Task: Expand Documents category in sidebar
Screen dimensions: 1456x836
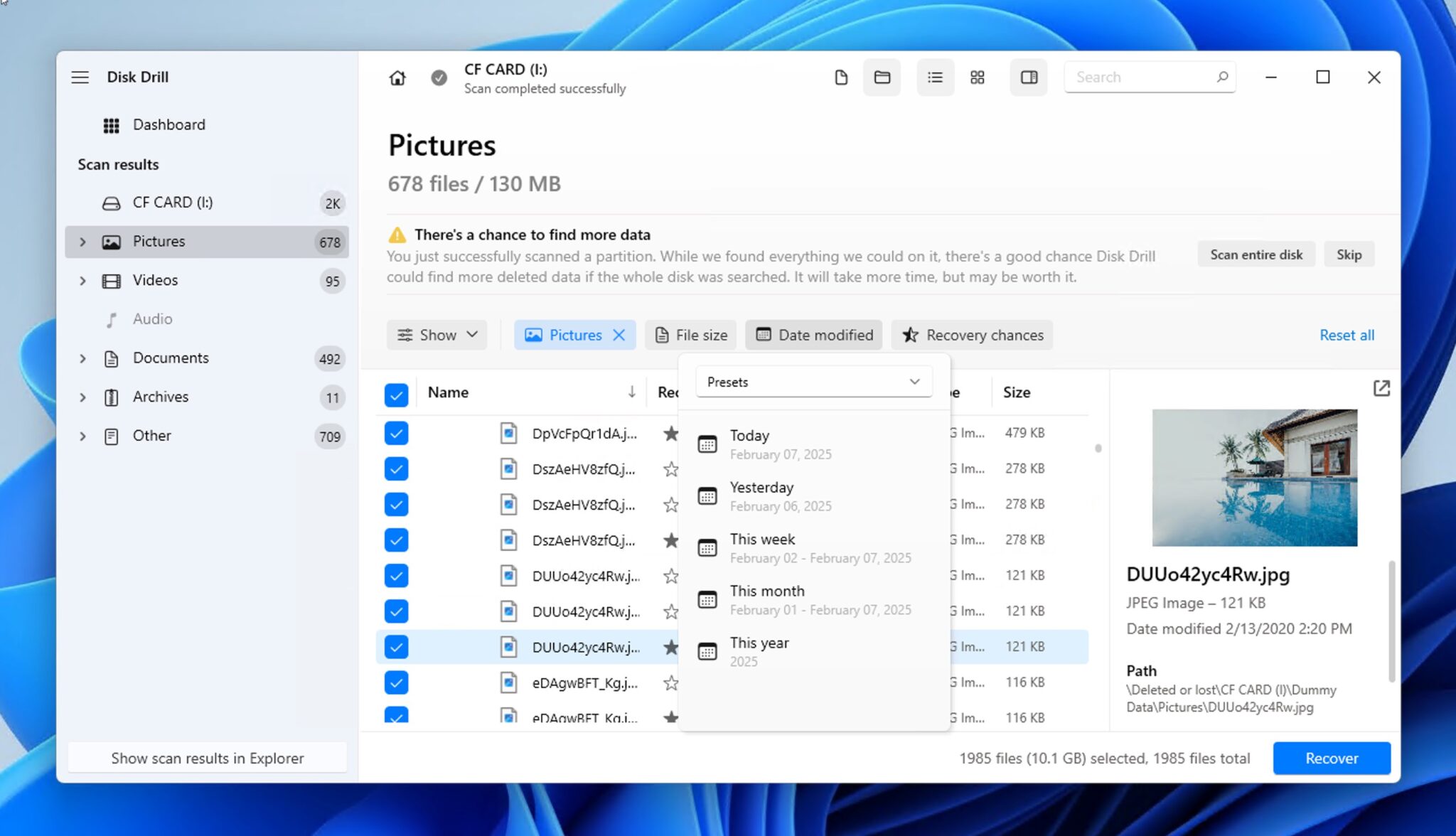Action: (x=82, y=358)
